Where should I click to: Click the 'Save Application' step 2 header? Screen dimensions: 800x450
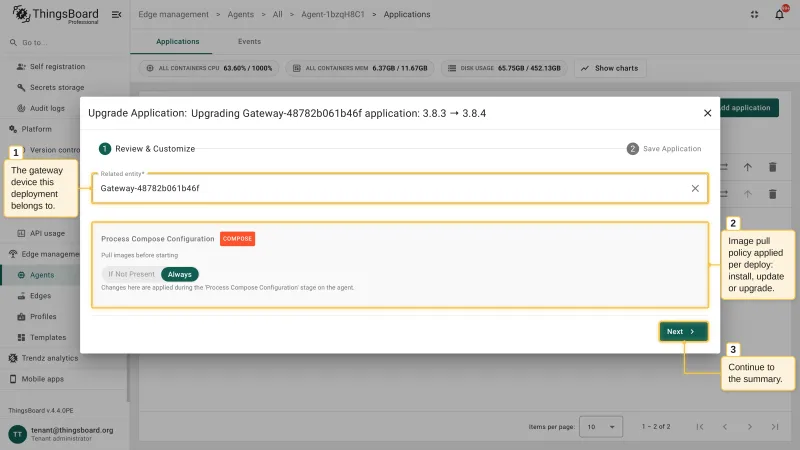(664, 148)
